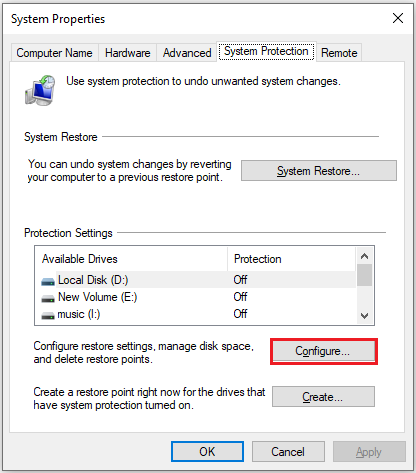
Task: Open the Hardware tab
Action: (x=127, y=53)
